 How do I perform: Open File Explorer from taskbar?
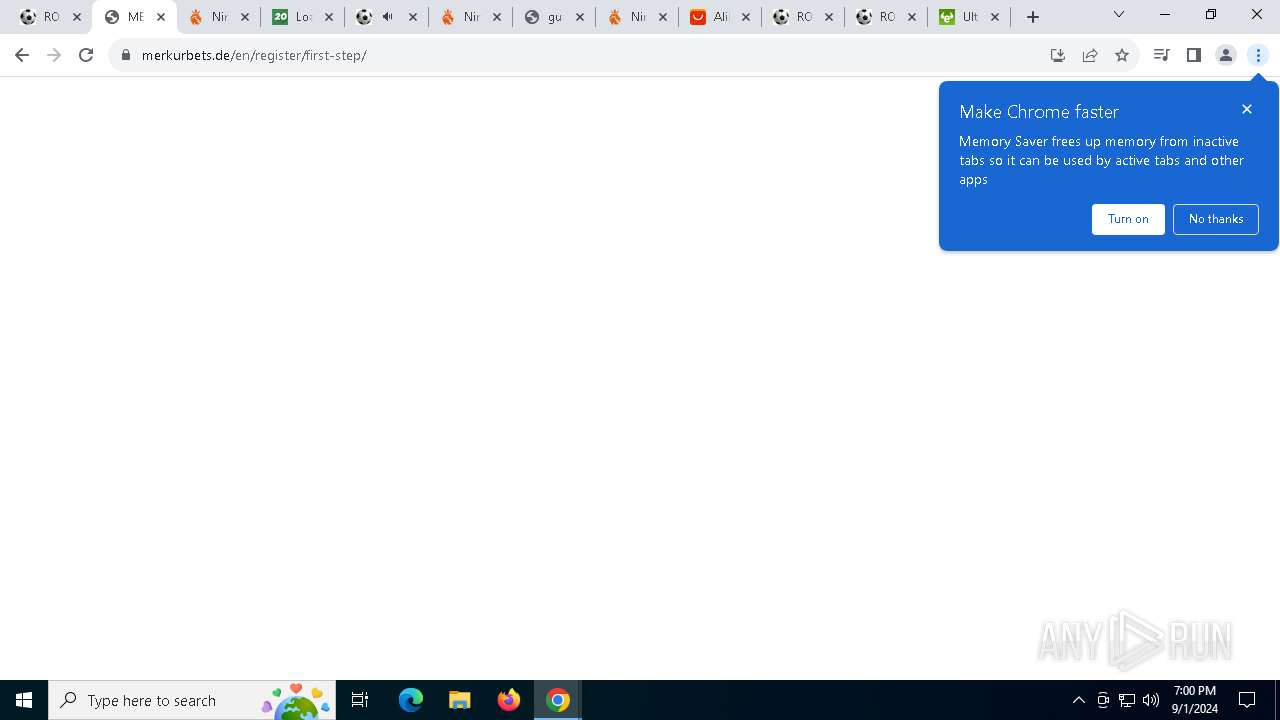tap(460, 700)
